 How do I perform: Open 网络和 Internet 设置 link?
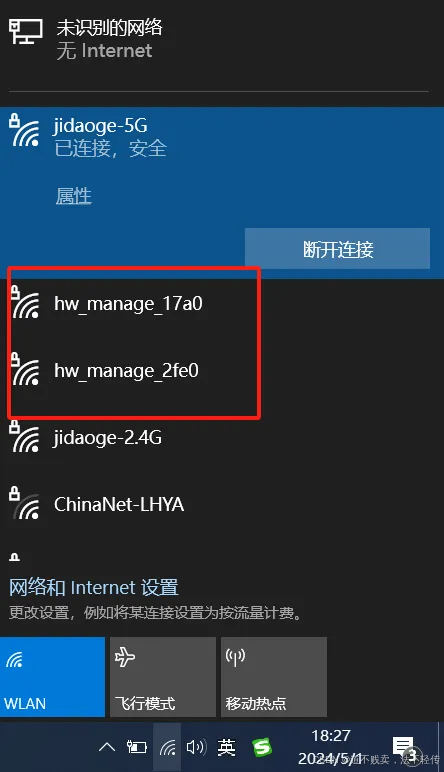[94, 587]
